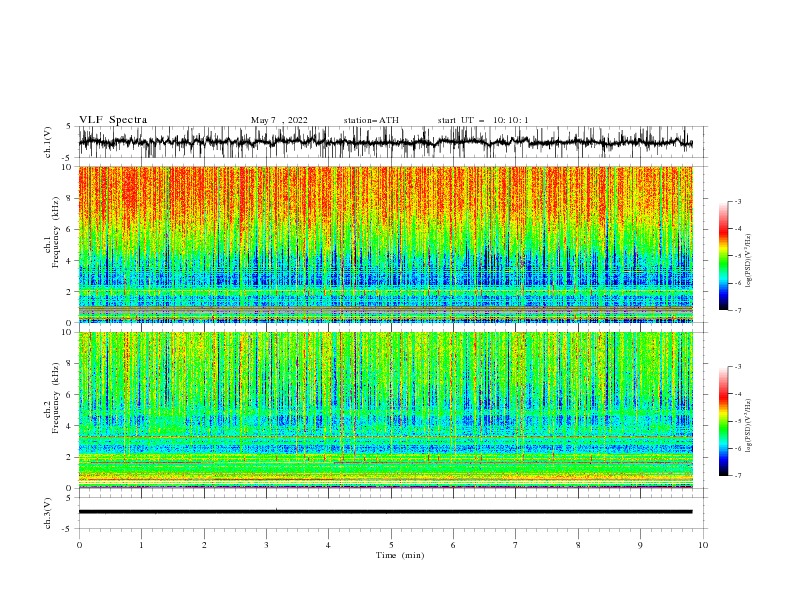Click the "ch.3(V)" axis label
Image resolution: width=792 pixels, height=612 pixels.
click(x=48, y=513)
